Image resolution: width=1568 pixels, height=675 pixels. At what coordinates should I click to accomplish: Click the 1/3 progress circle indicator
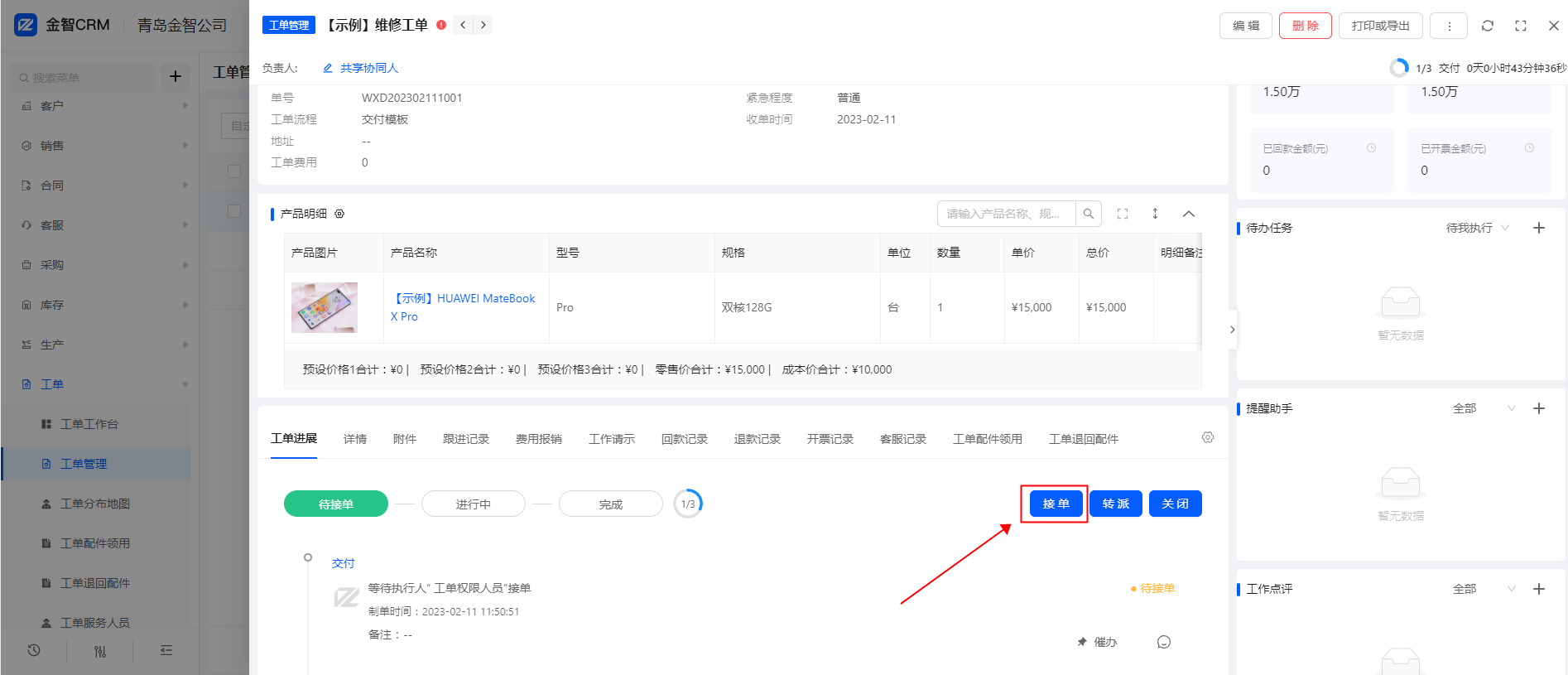pyautogui.click(x=687, y=504)
